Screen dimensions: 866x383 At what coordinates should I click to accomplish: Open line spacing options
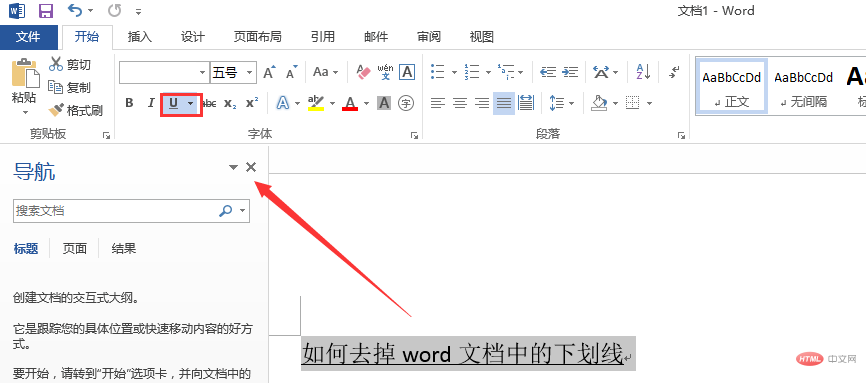[557, 103]
